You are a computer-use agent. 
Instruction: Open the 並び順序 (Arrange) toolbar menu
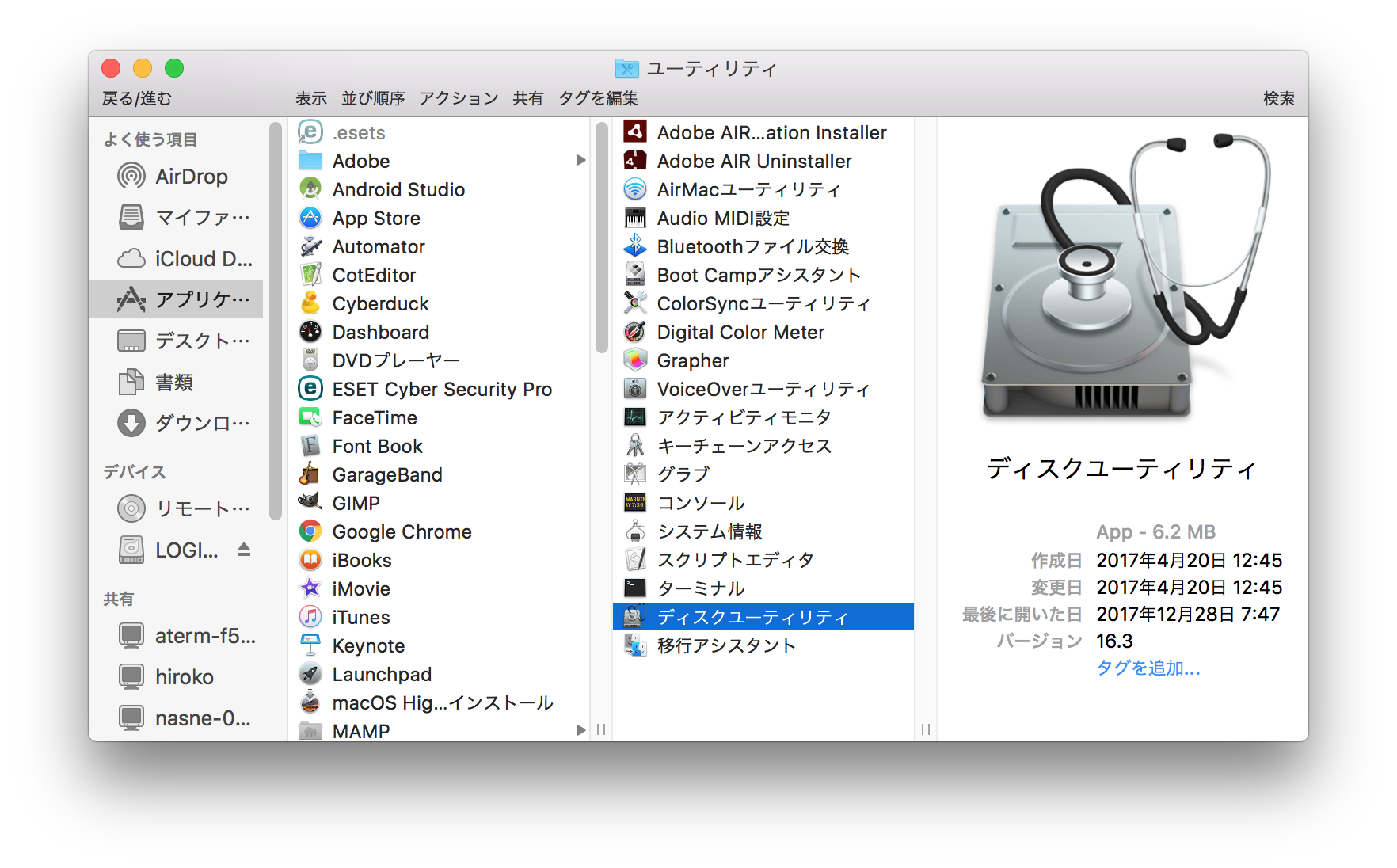click(x=373, y=98)
